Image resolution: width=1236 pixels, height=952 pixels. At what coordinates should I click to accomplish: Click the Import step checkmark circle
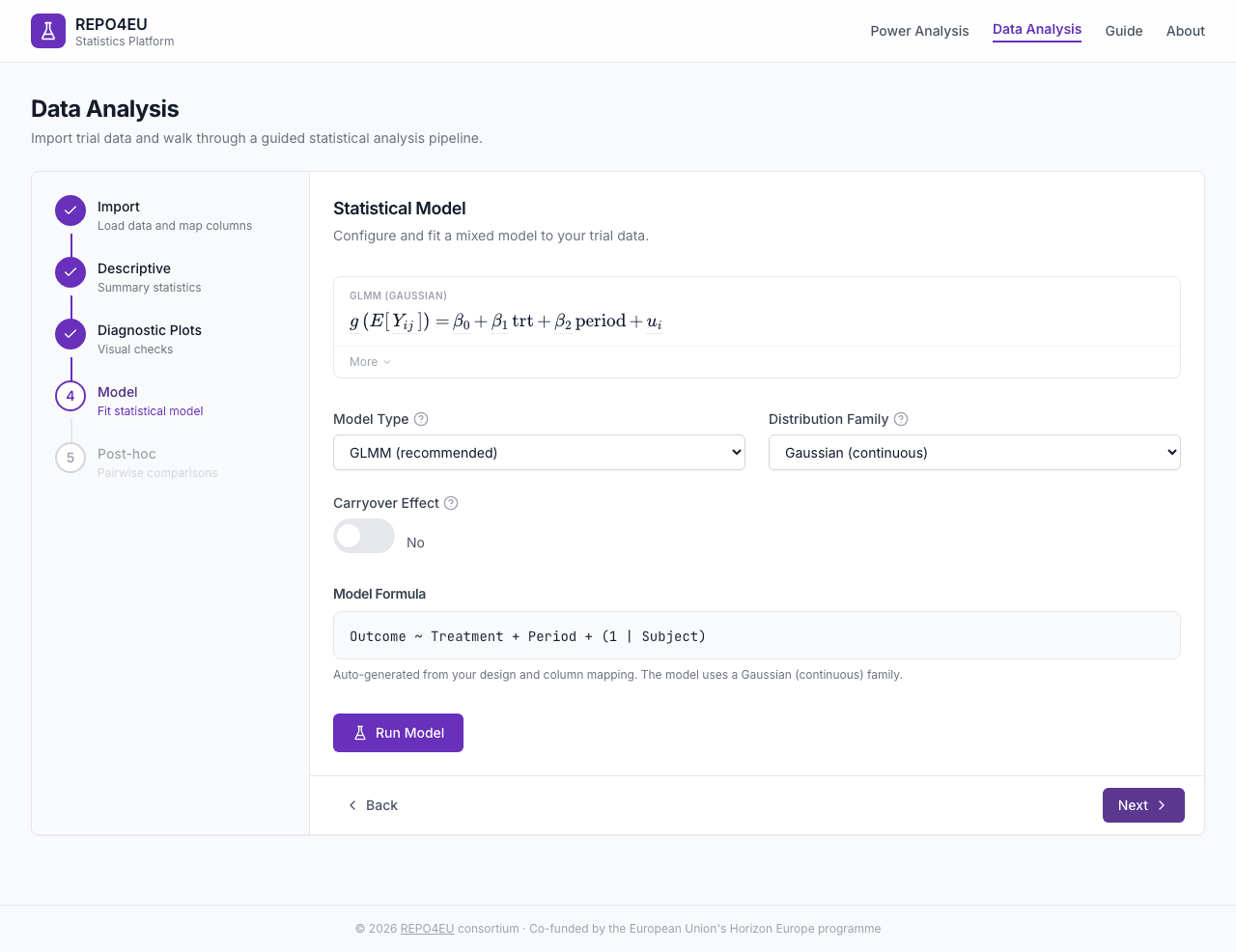coord(70,210)
